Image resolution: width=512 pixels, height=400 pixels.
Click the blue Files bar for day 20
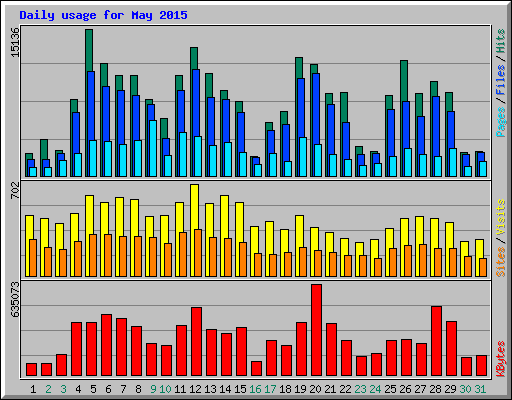tap(316, 109)
